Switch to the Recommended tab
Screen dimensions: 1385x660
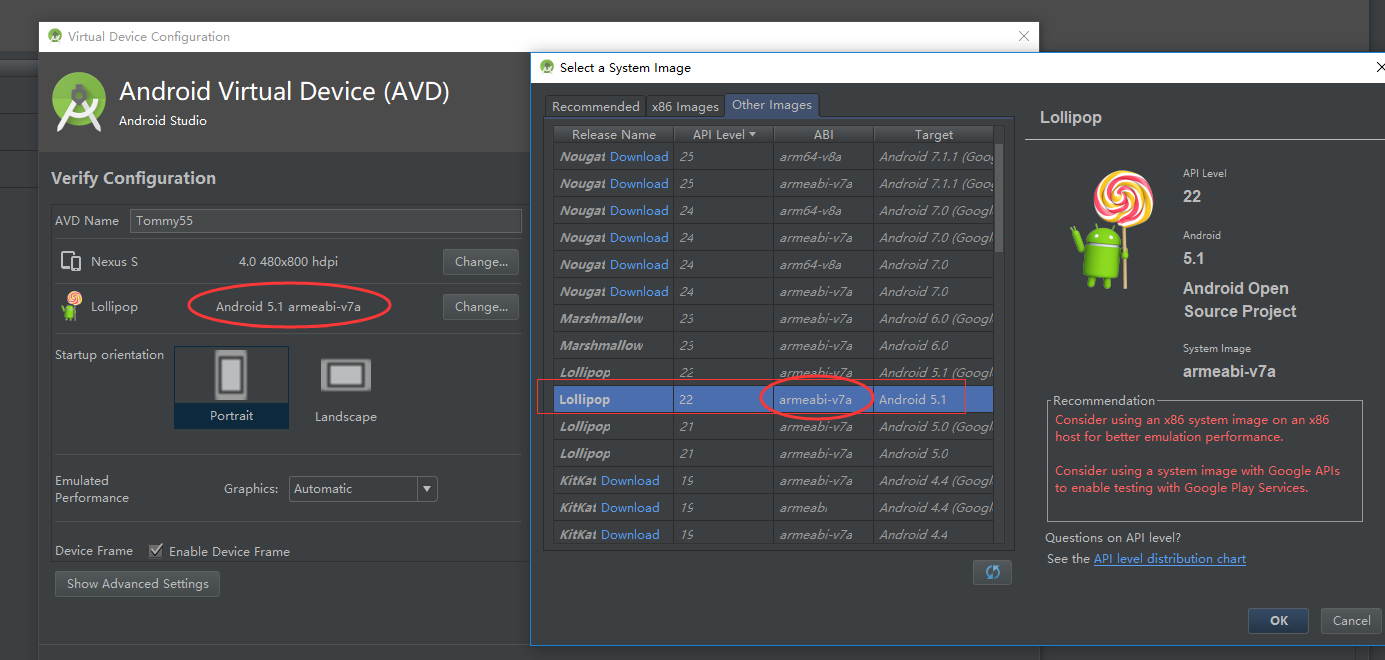click(595, 106)
